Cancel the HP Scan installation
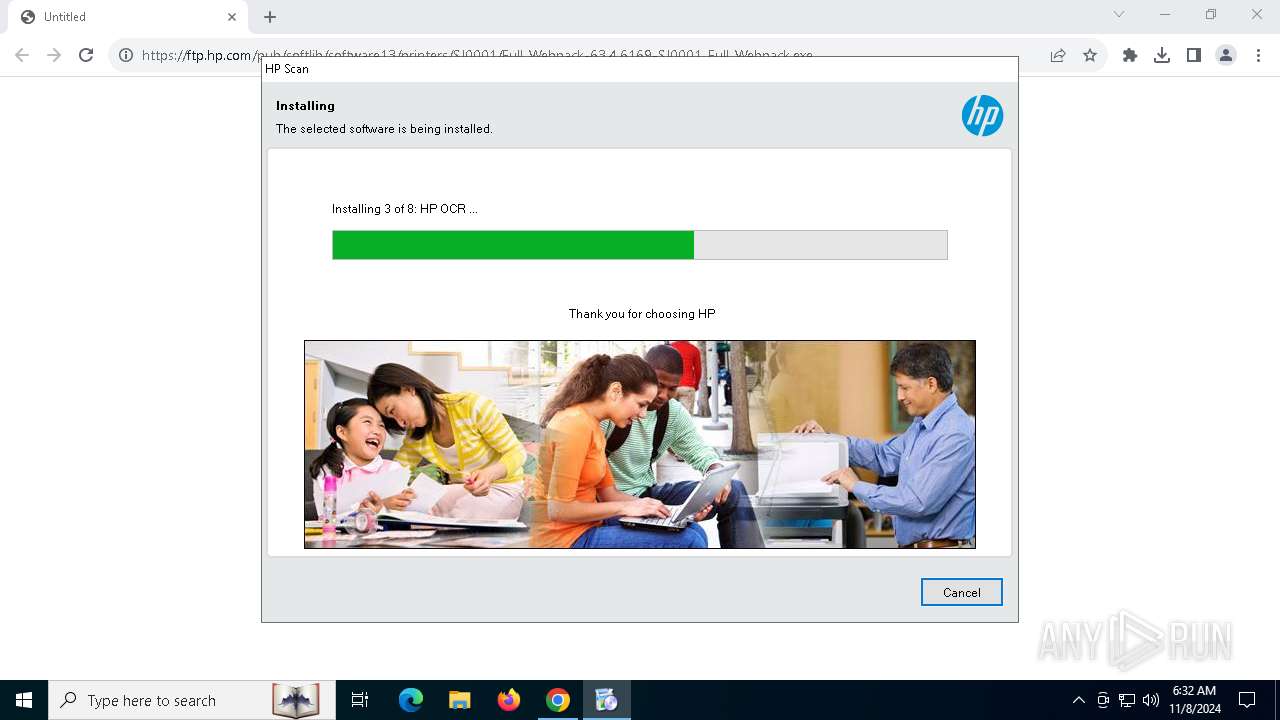Viewport: 1280px width, 720px height. click(x=961, y=592)
